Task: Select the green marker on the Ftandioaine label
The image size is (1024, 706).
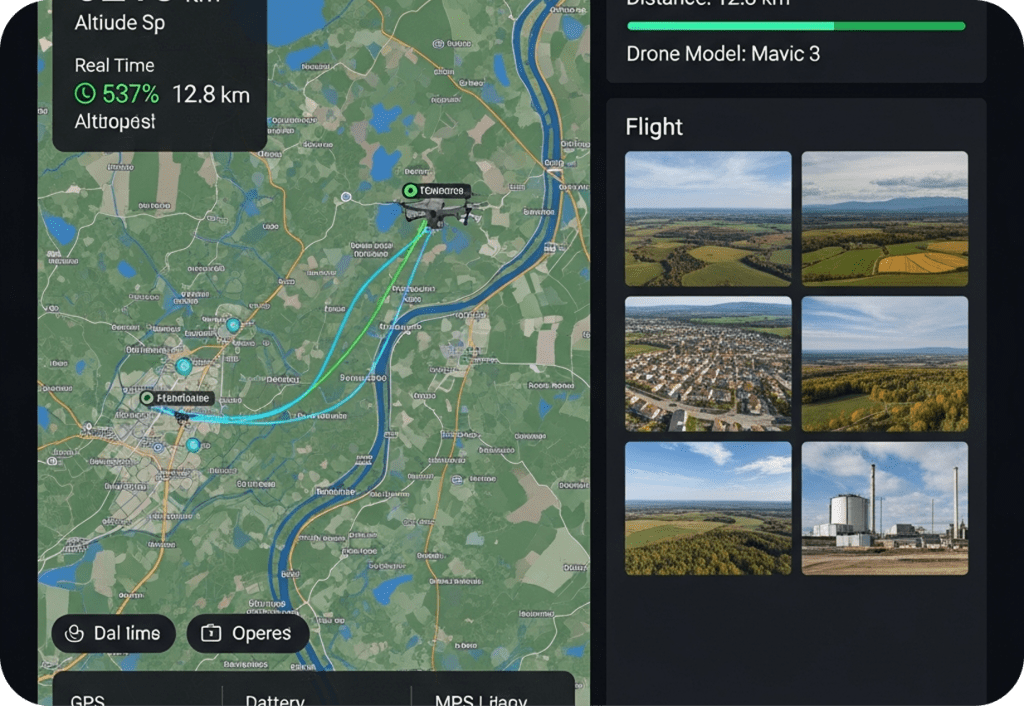Action: coord(148,398)
